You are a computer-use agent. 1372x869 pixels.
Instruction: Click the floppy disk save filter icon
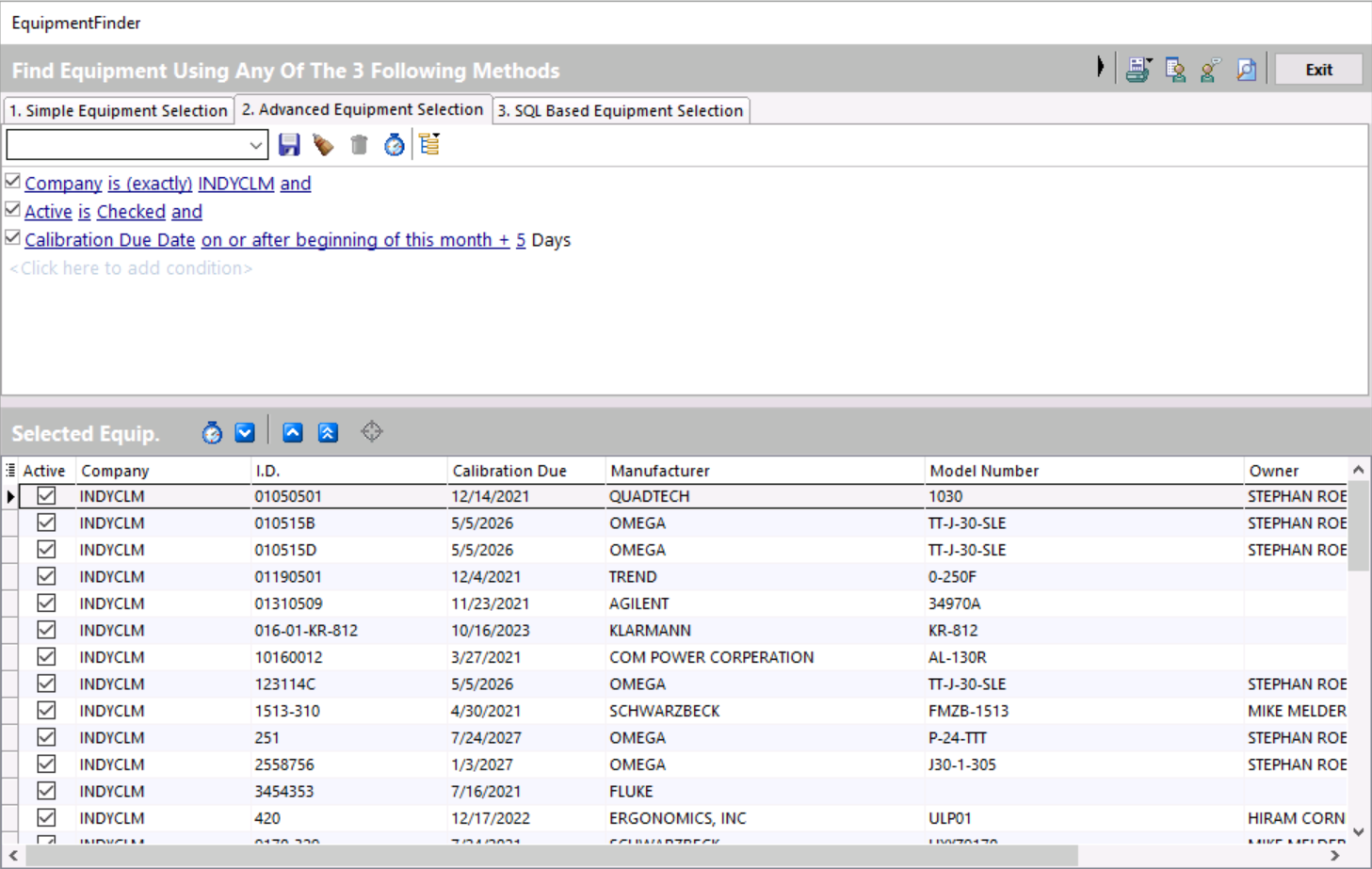coord(289,145)
